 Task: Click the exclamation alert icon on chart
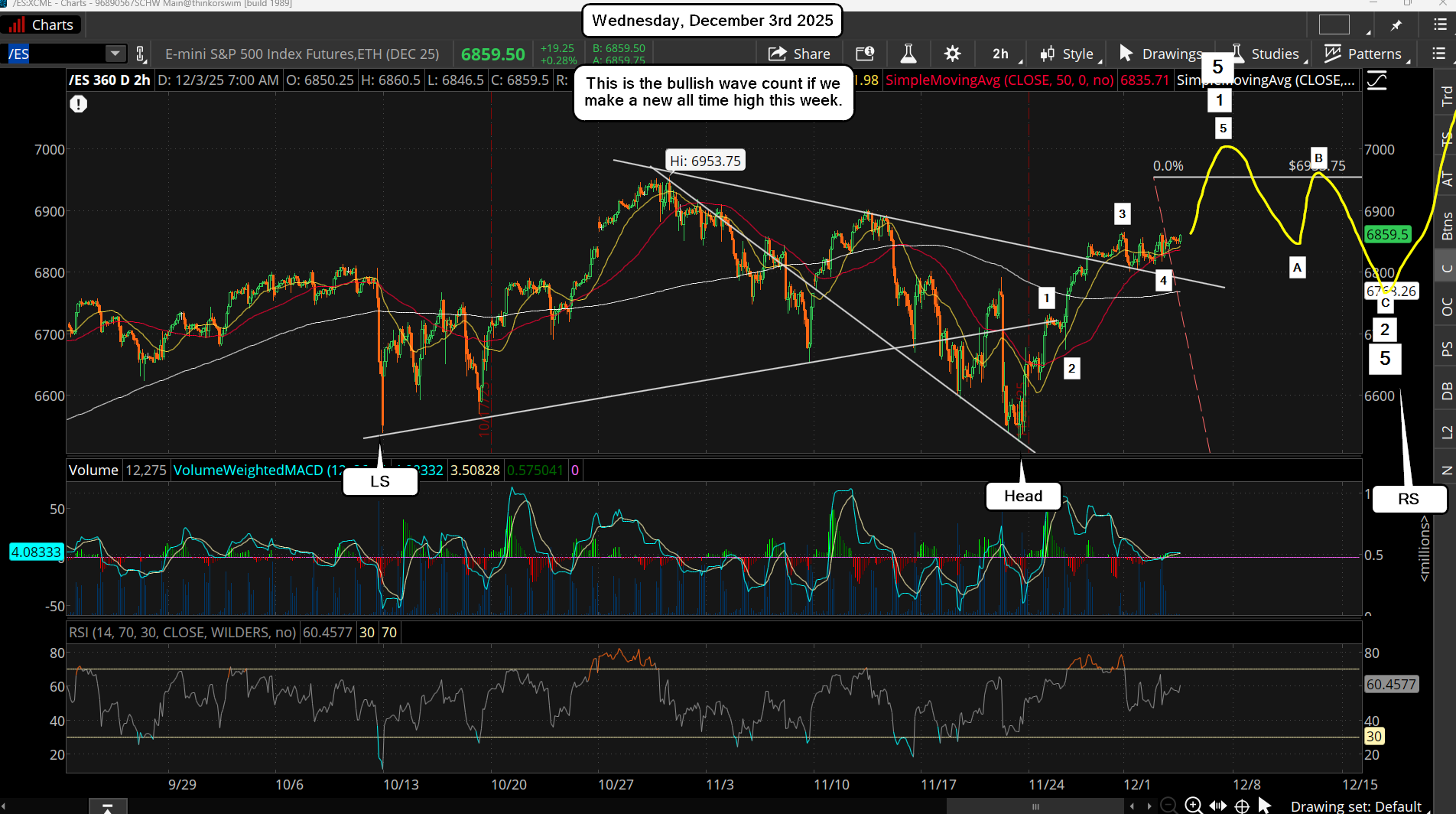click(x=78, y=104)
